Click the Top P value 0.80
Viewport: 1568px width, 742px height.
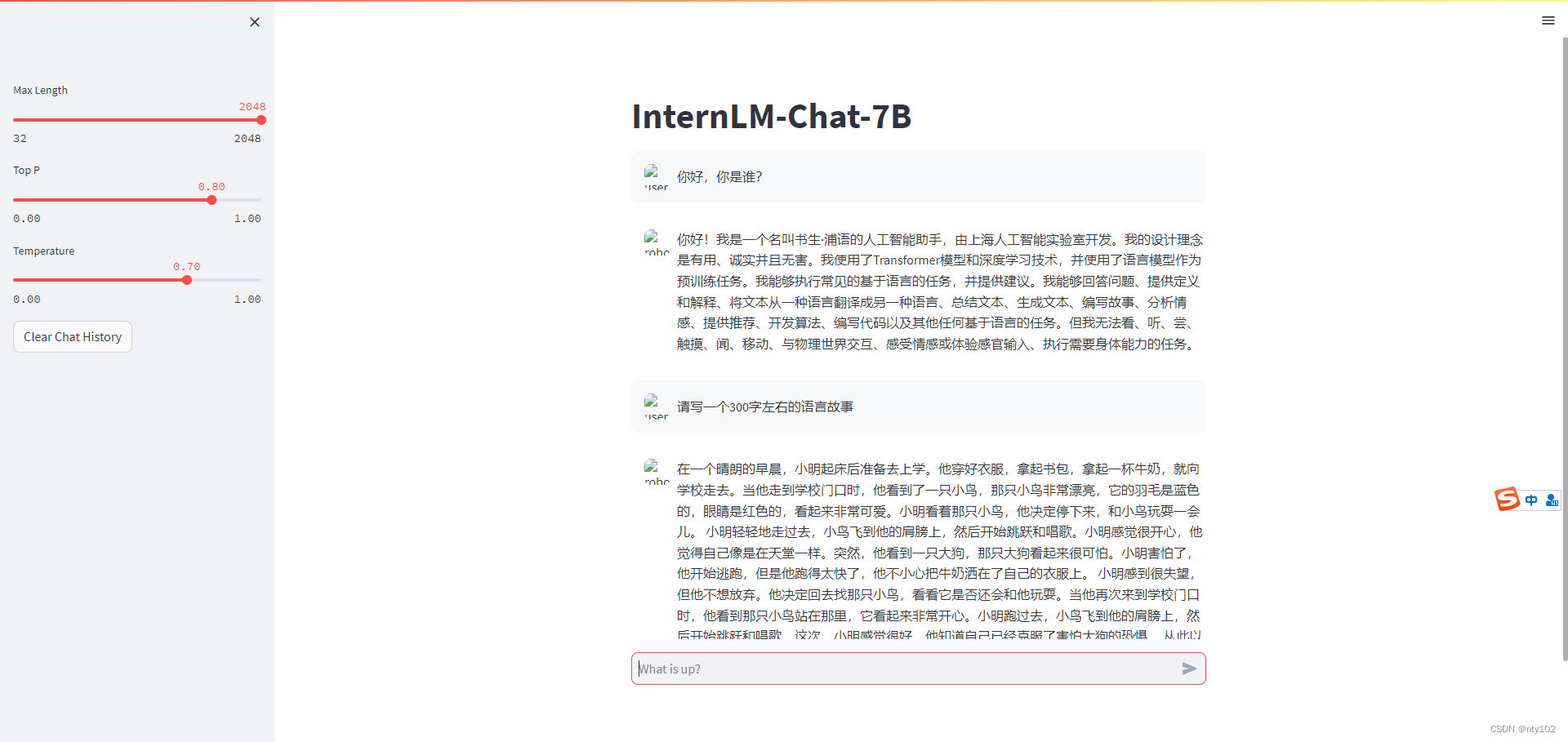[x=212, y=187]
